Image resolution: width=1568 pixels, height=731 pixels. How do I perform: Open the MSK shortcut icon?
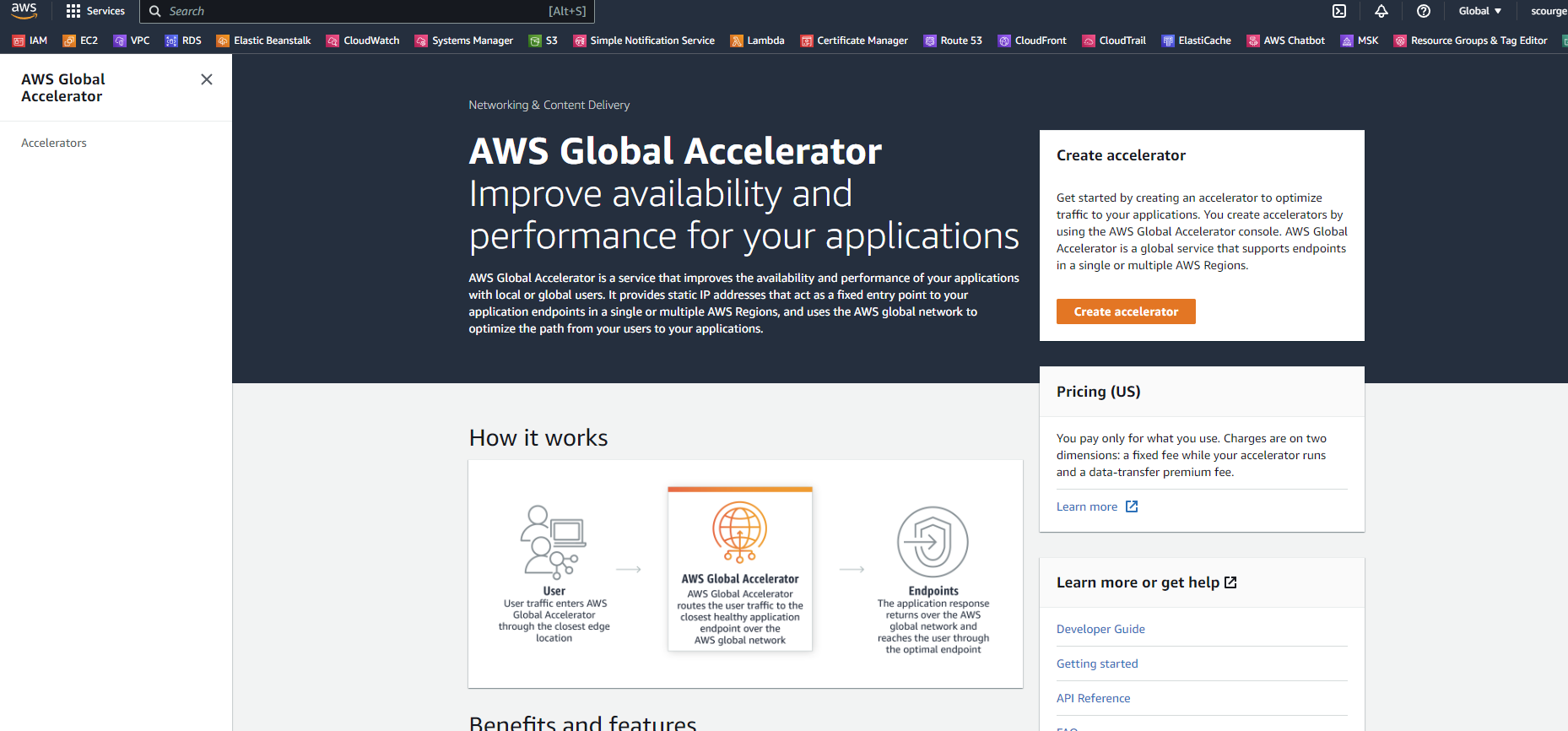pyautogui.click(x=1347, y=41)
